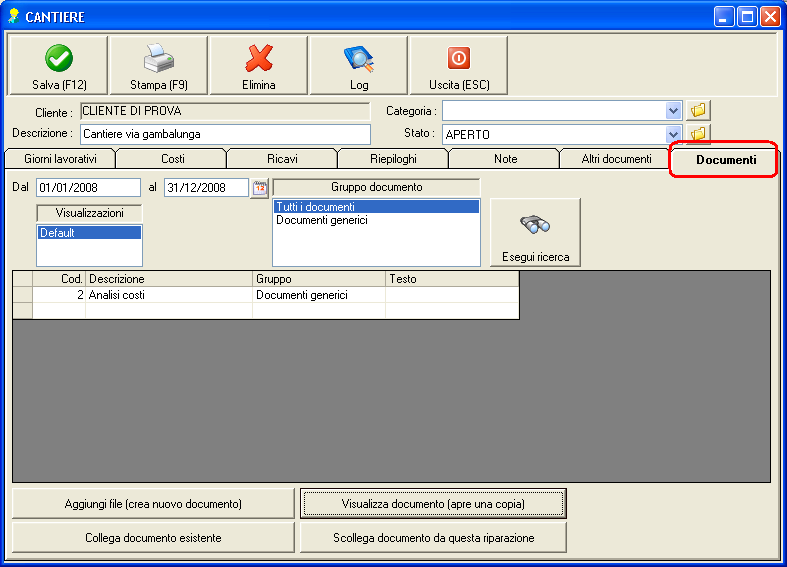Sort by the Descrizione column header
Viewport: 787px width, 567px height.
pos(169,279)
